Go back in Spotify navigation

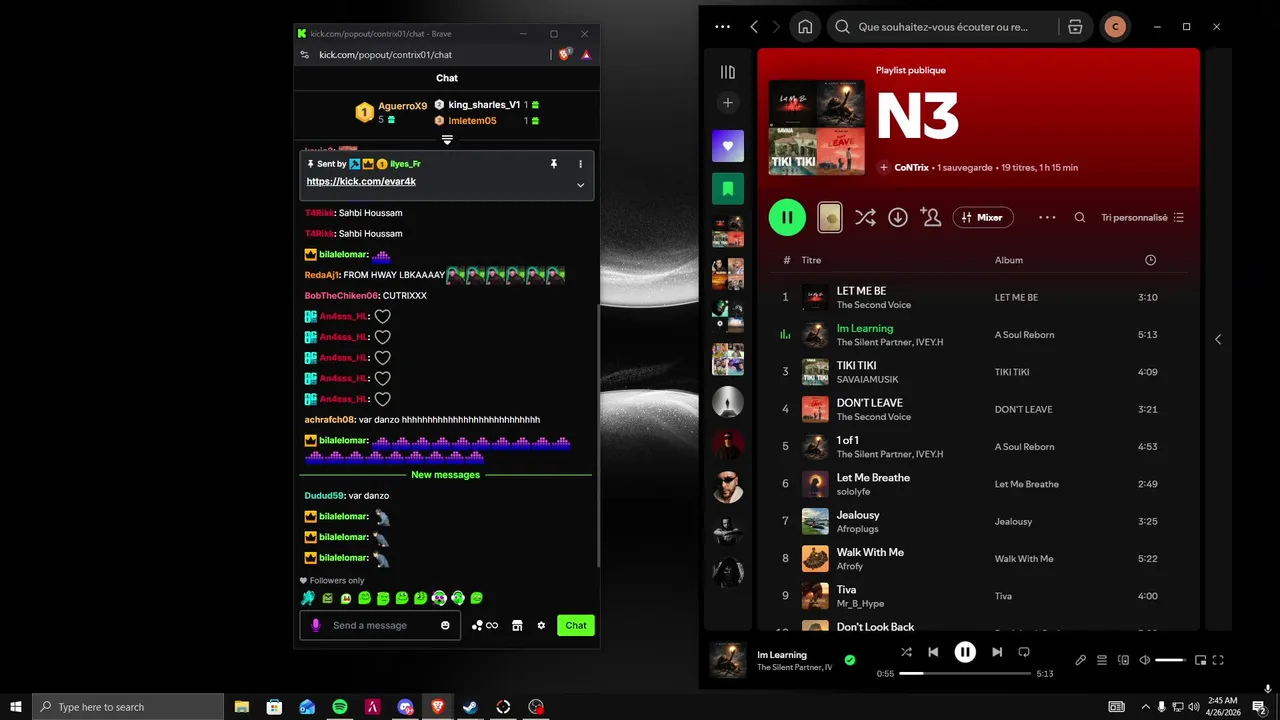coord(754,27)
